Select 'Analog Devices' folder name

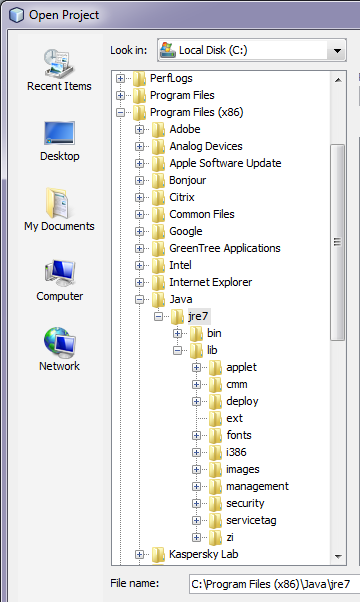click(206, 146)
